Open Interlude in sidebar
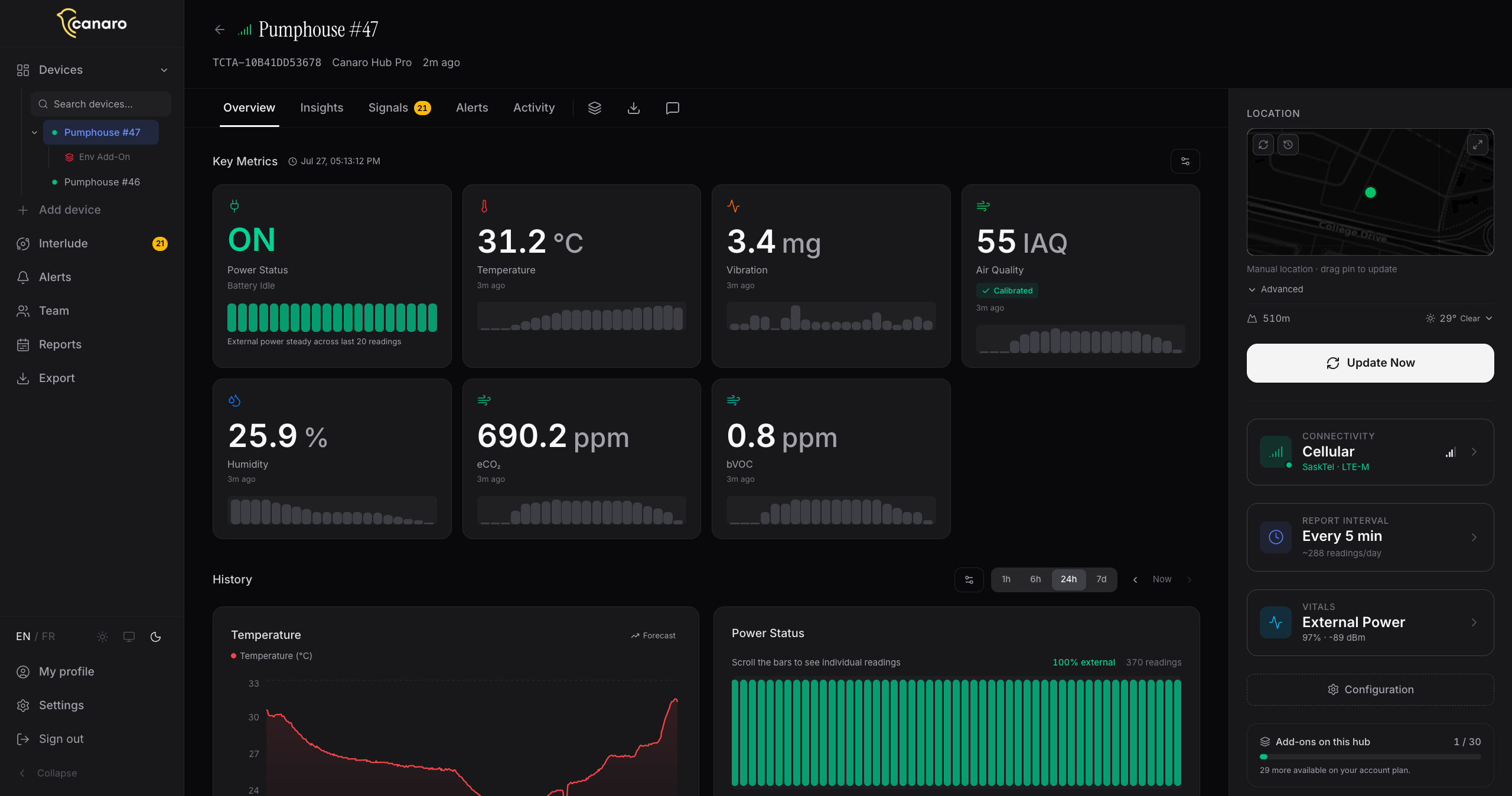 coord(92,244)
